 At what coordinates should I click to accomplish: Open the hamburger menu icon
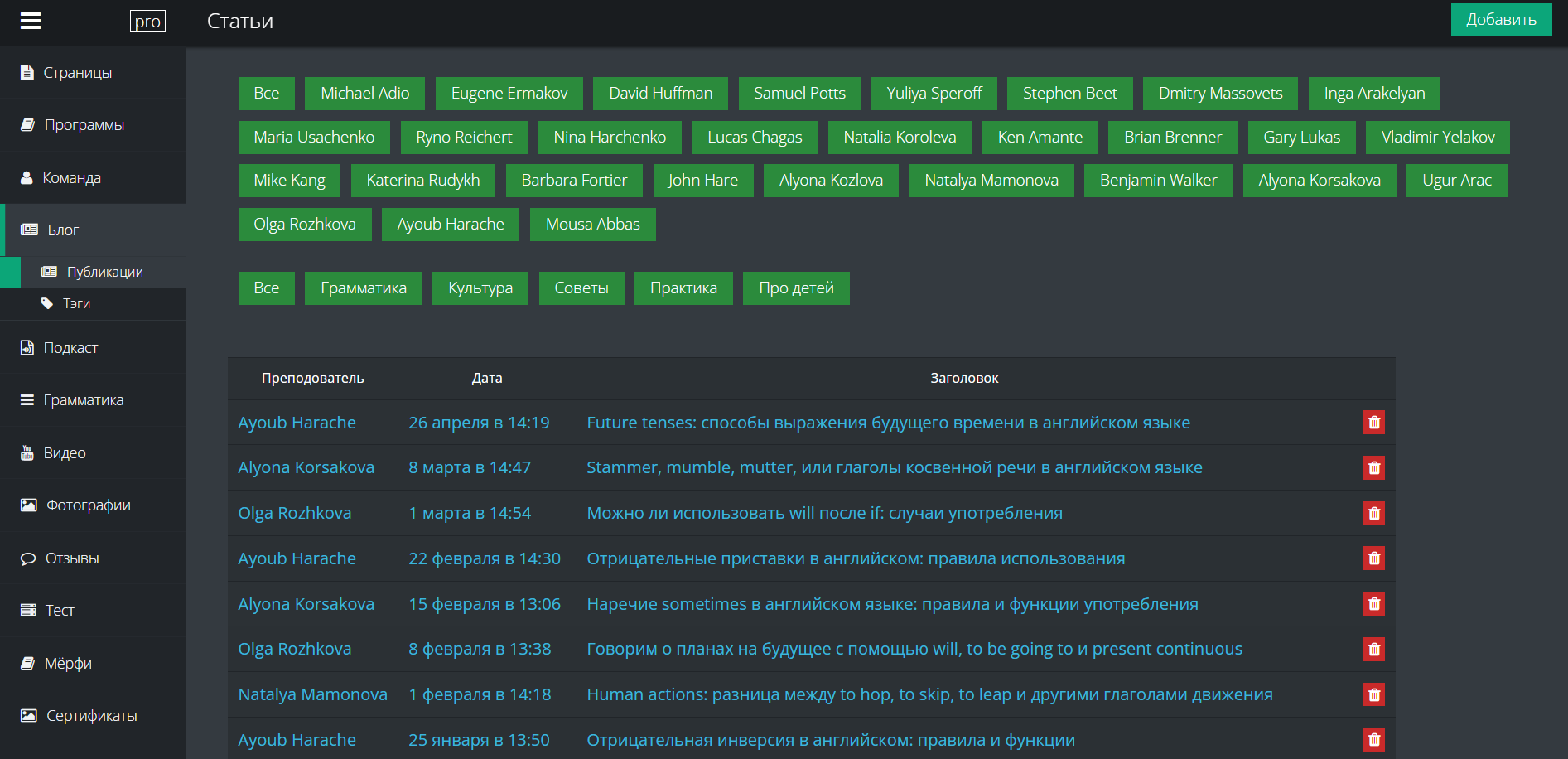[31, 22]
